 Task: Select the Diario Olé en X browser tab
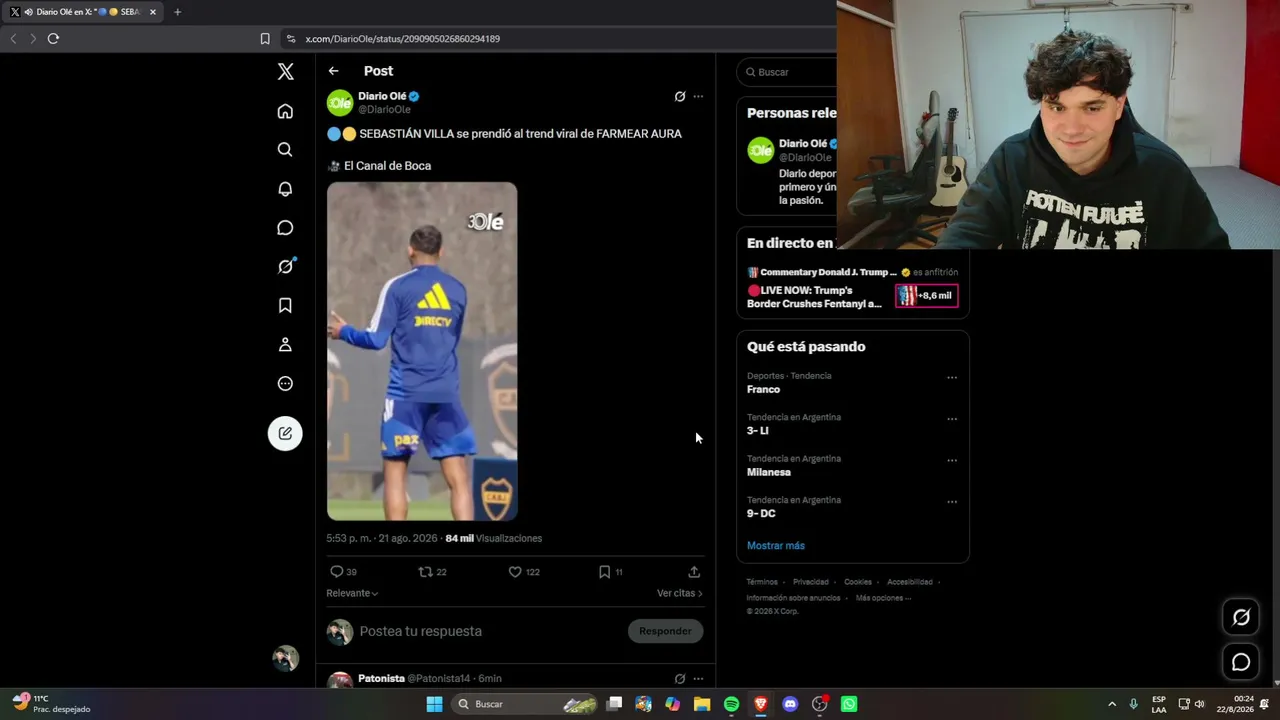[x=83, y=12]
